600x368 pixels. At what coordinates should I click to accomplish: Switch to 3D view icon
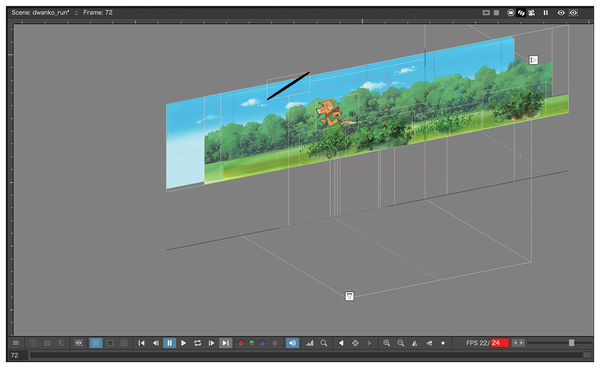[521, 13]
